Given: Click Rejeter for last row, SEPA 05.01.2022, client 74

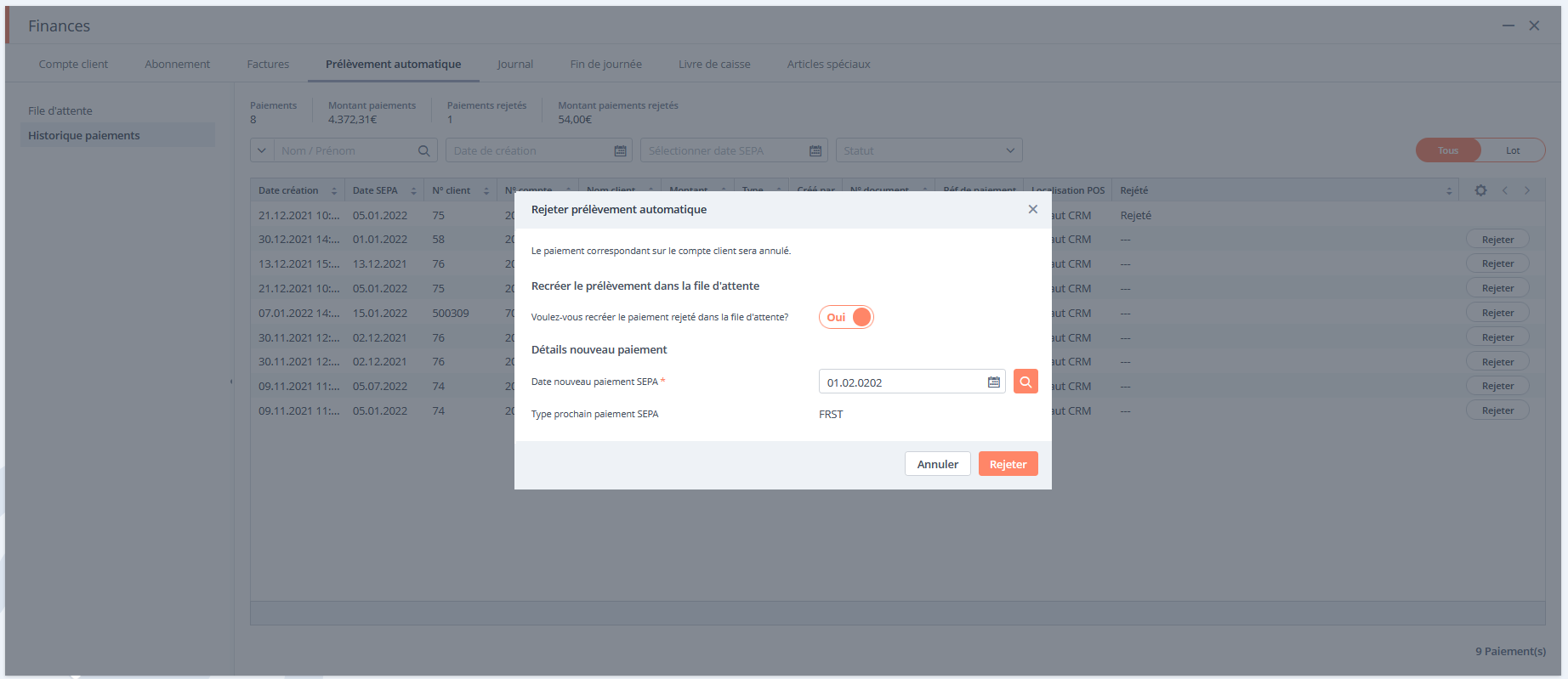Looking at the screenshot, I should pyautogui.click(x=1497, y=410).
